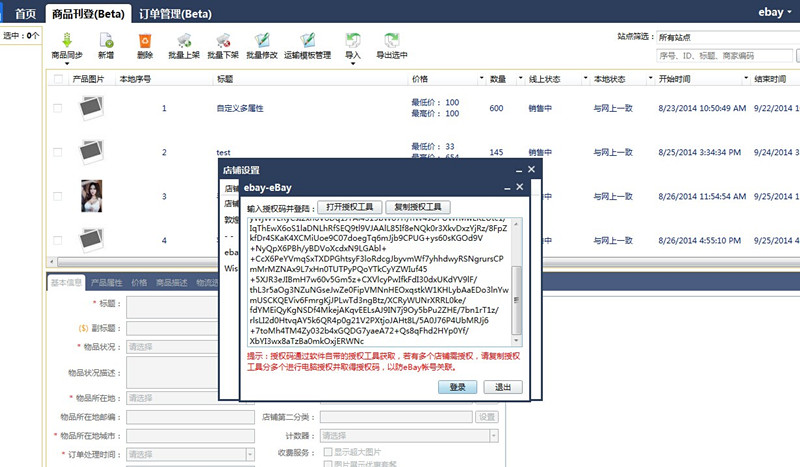
Task: Open the 本地状态 column filter arrow
Action: [x=650, y=79]
